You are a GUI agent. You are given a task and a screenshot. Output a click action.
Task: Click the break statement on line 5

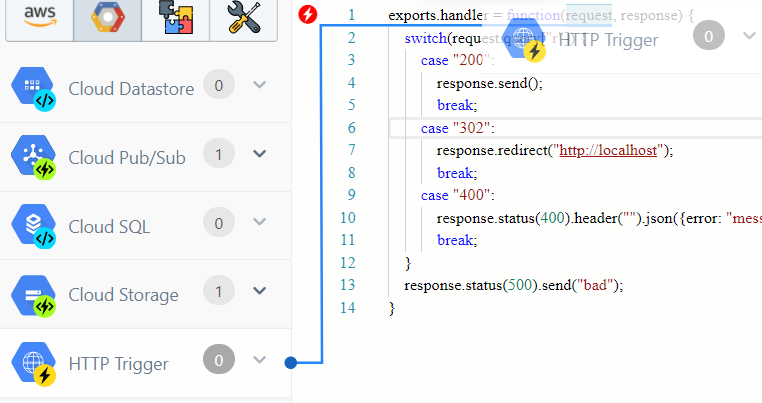[x=457, y=105]
